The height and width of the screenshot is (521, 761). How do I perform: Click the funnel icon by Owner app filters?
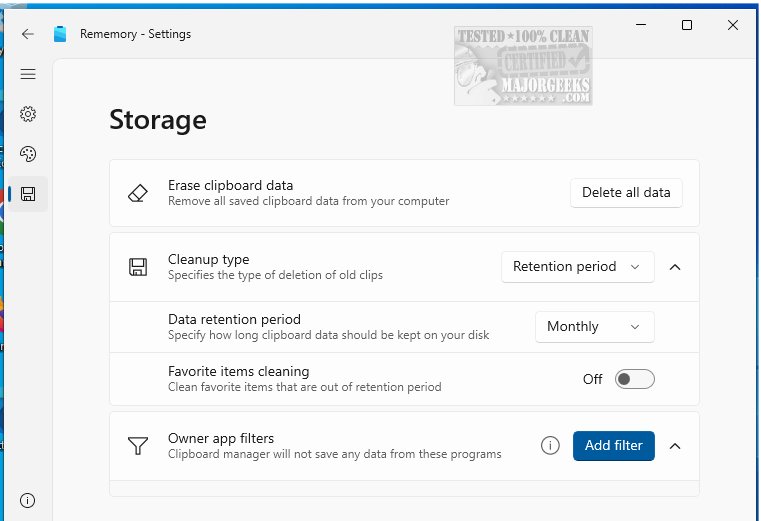(x=138, y=446)
